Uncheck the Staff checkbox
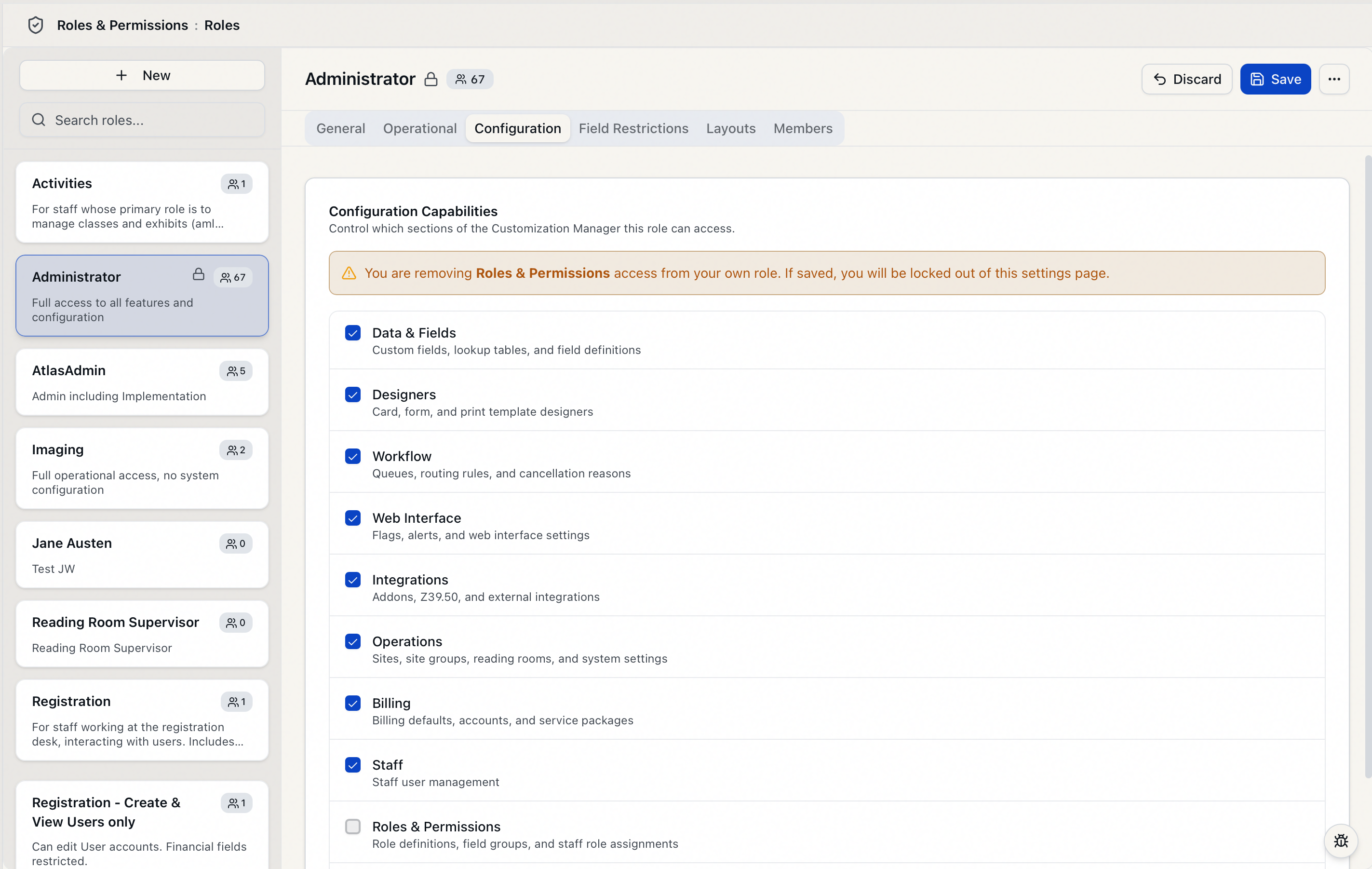Screen dimensions: 1372x869 click(353, 765)
